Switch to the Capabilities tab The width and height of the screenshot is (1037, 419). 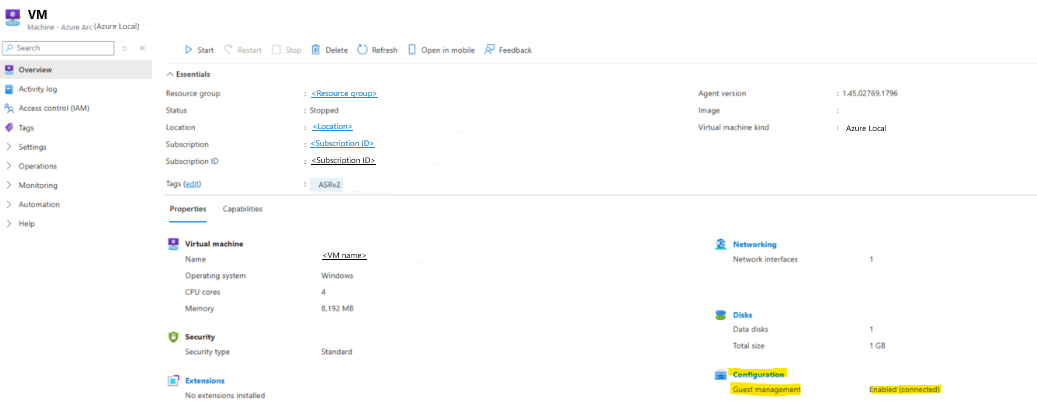(243, 209)
